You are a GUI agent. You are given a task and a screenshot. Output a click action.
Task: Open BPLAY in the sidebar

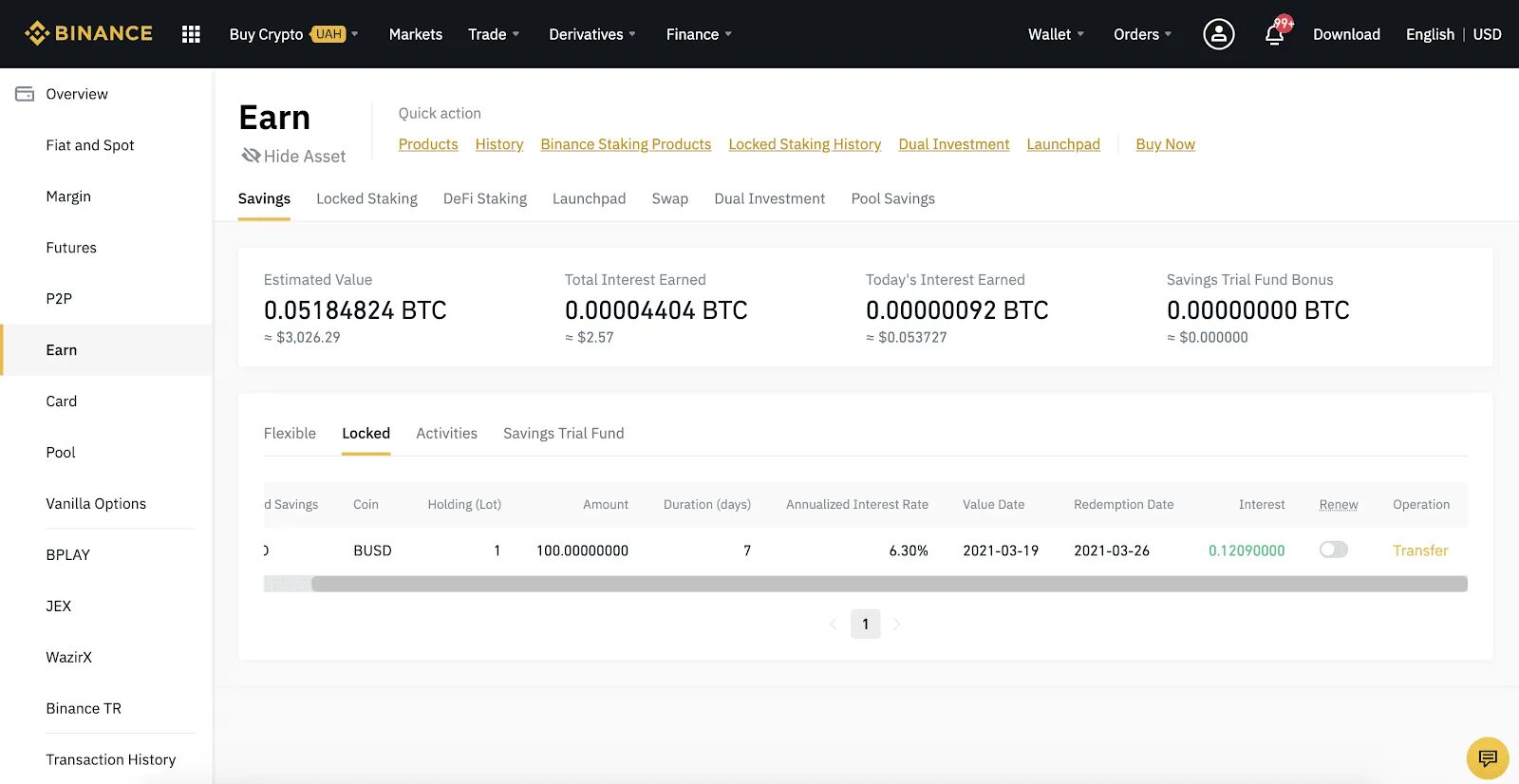coord(68,555)
